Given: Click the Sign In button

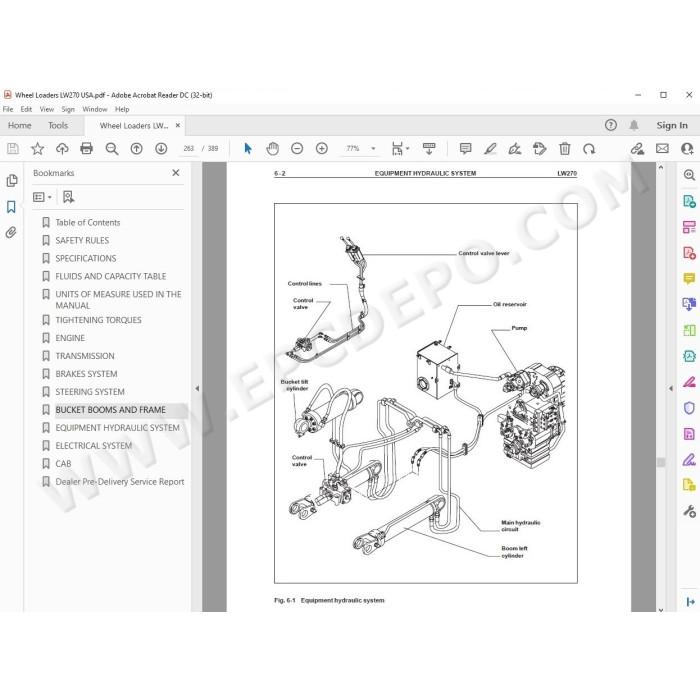Looking at the screenshot, I should pos(671,125).
